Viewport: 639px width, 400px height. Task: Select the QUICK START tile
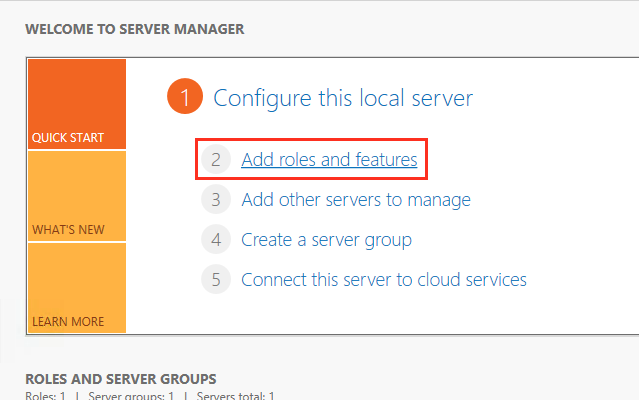point(77,104)
